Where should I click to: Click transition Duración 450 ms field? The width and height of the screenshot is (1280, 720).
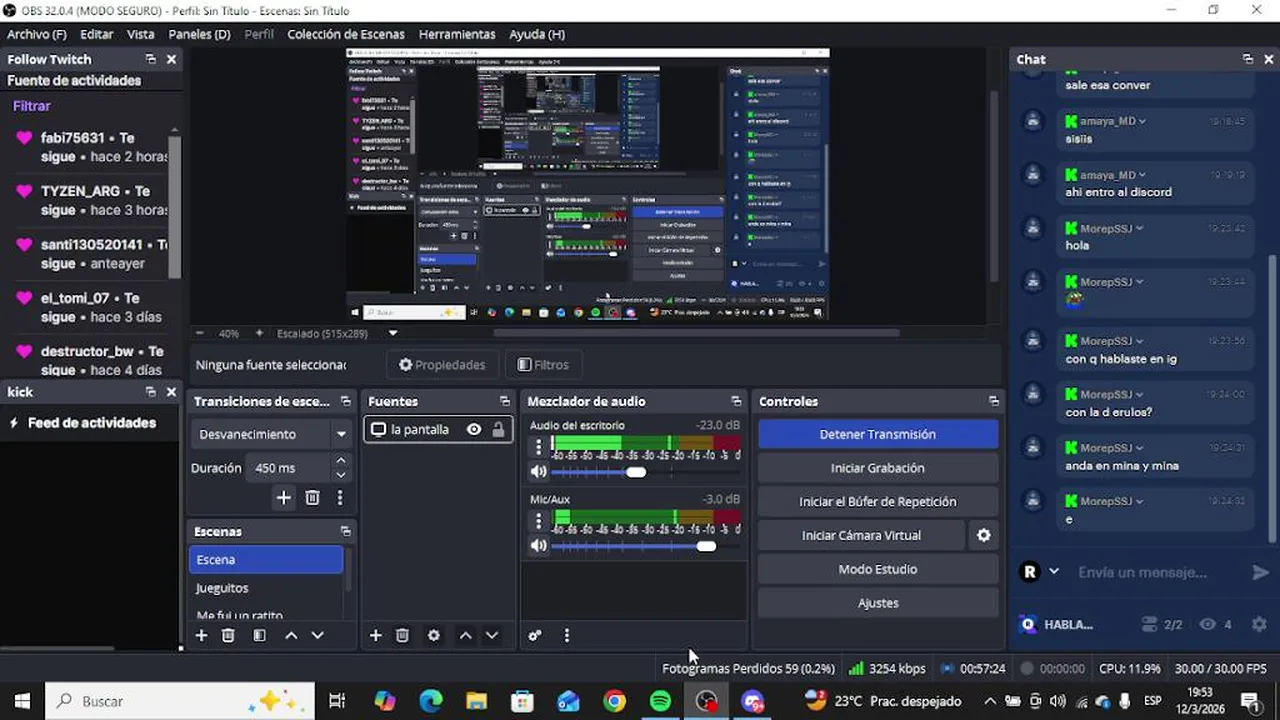(x=288, y=468)
